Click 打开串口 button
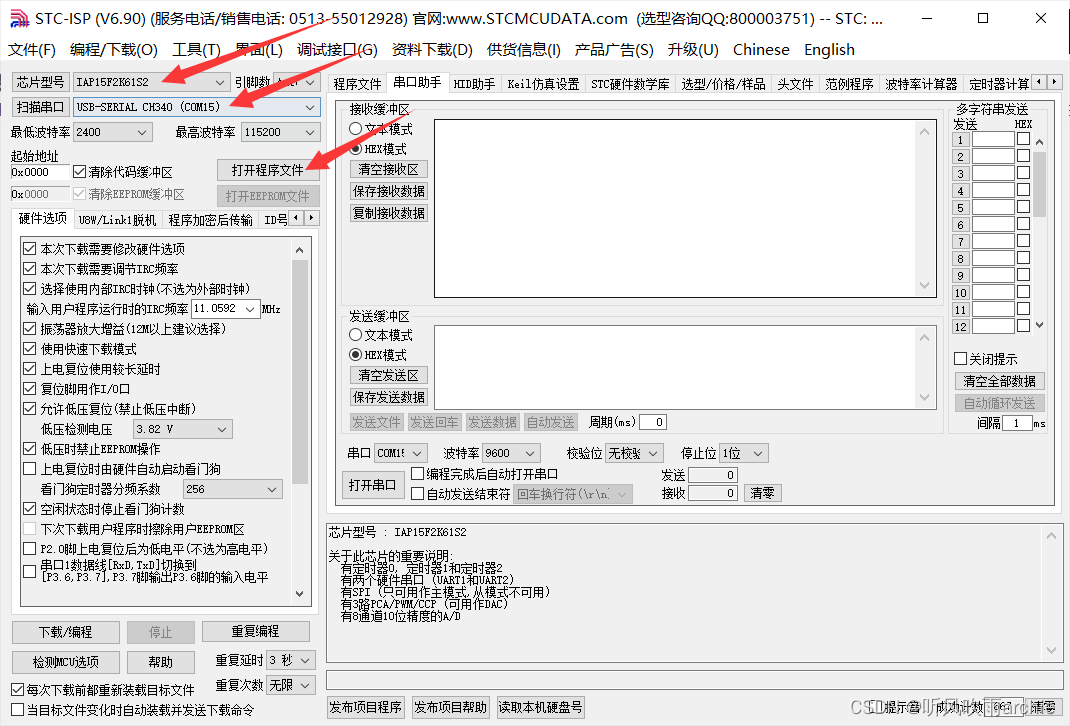This screenshot has width=1070, height=726. point(373,485)
